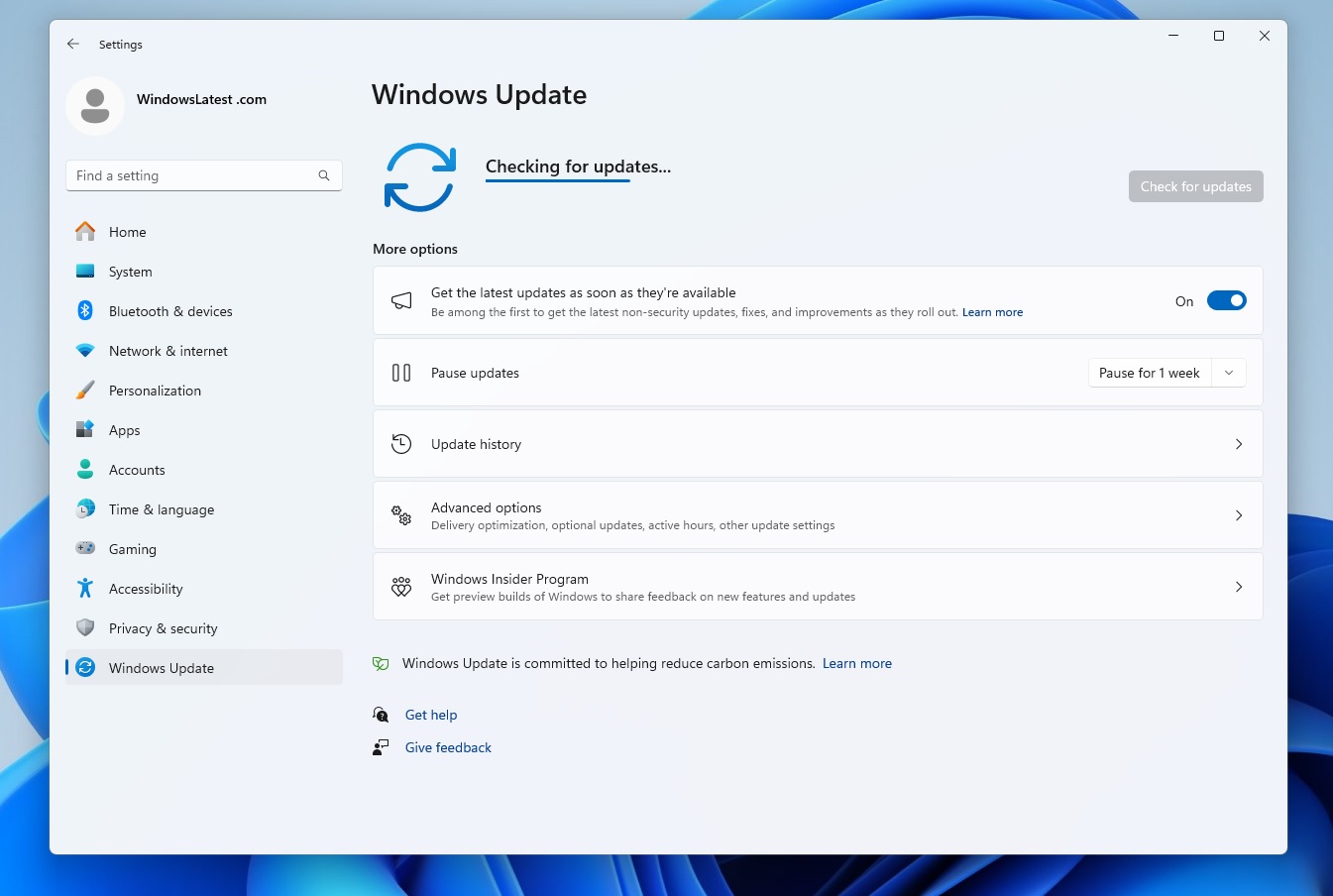The height and width of the screenshot is (896, 1333).
Task: Focus the Find a setting search box
Action: [193, 175]
